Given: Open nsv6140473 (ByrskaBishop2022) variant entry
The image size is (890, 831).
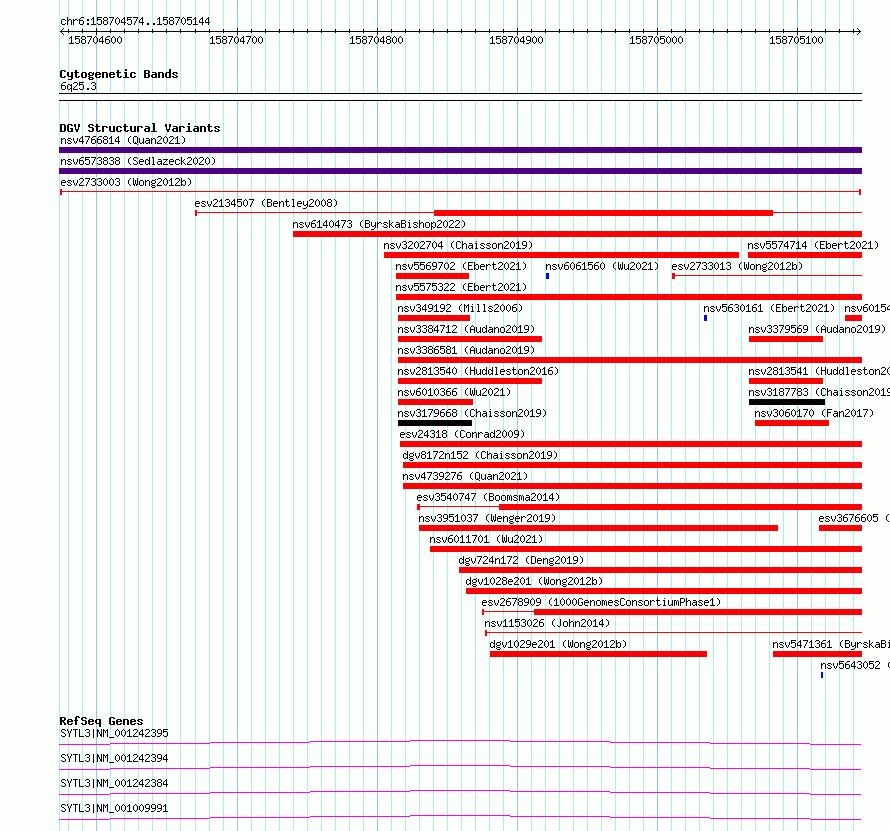Looking at the screenshot, I should point(379,224).
